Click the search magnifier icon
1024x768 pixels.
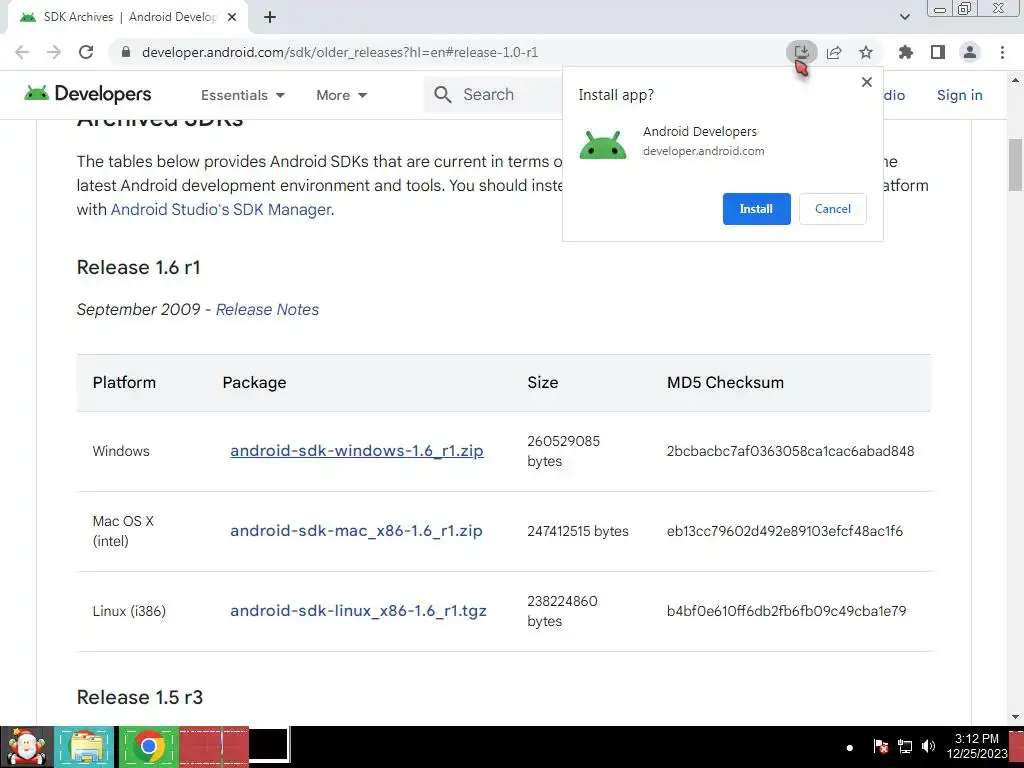pos(443,95)
